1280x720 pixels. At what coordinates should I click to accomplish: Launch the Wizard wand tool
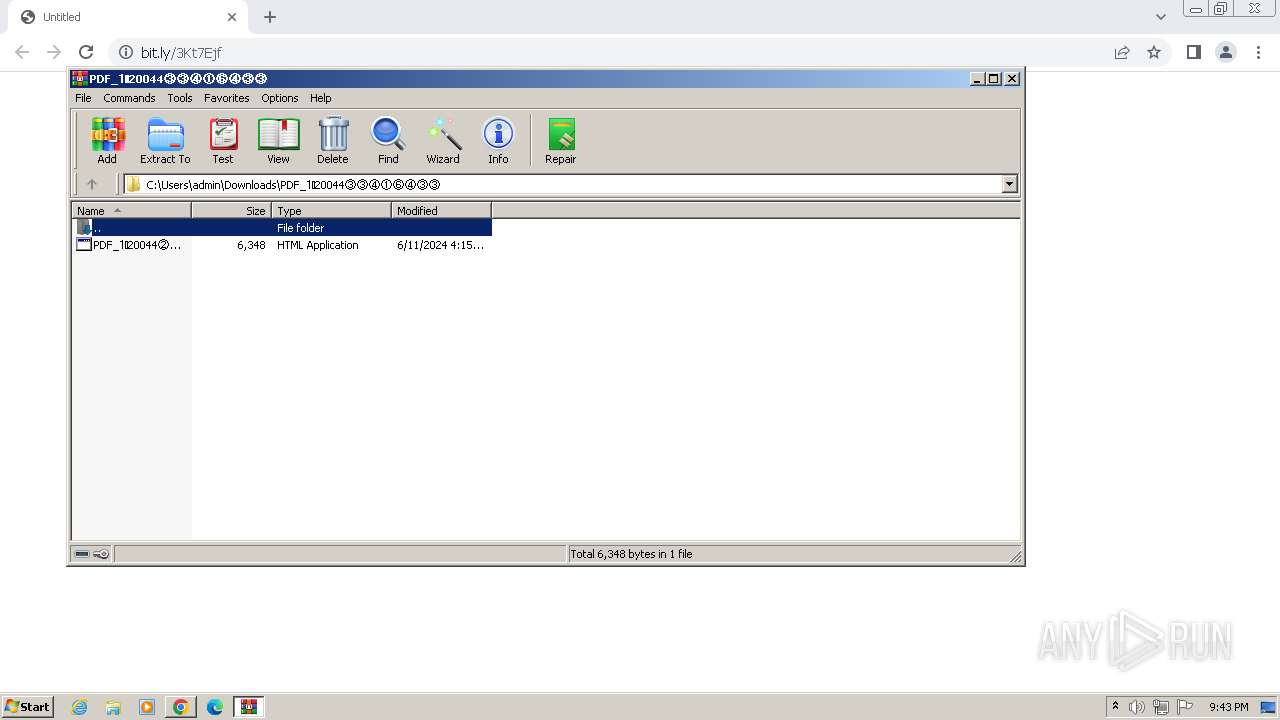pyautogui.click(x=443, y=140)
